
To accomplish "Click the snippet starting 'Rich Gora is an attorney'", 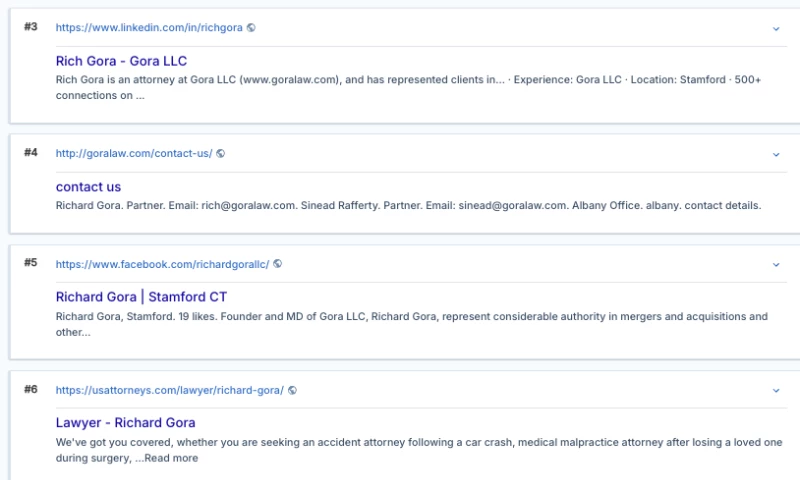I will point(408,87).
